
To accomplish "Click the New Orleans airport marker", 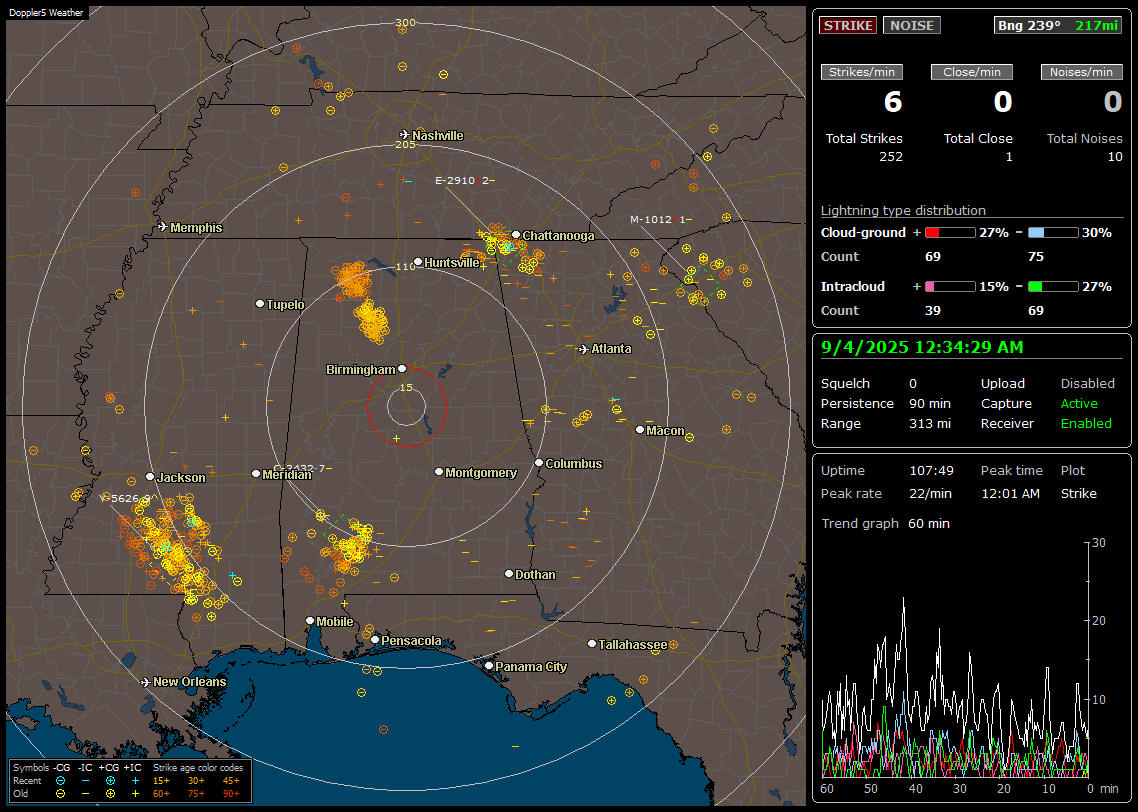I will click(x=145, y=682).
